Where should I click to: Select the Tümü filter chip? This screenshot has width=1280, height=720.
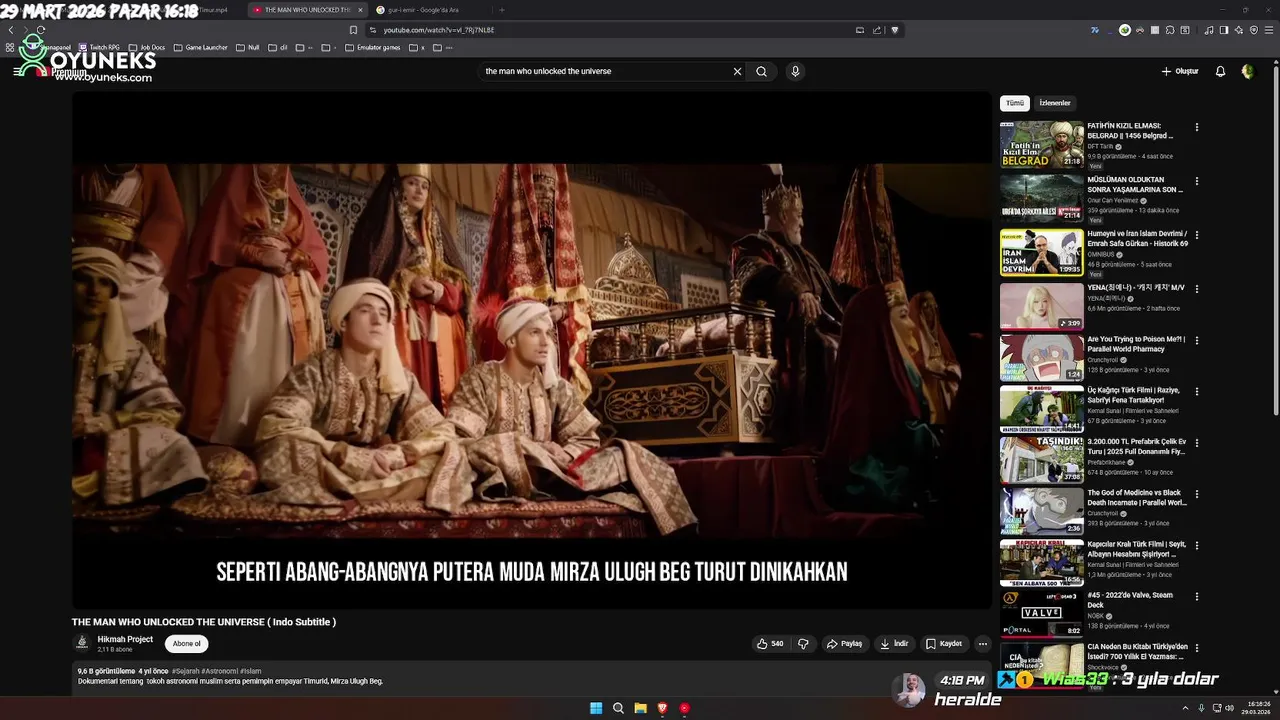pyautogui.click(x=1015, y=103)
